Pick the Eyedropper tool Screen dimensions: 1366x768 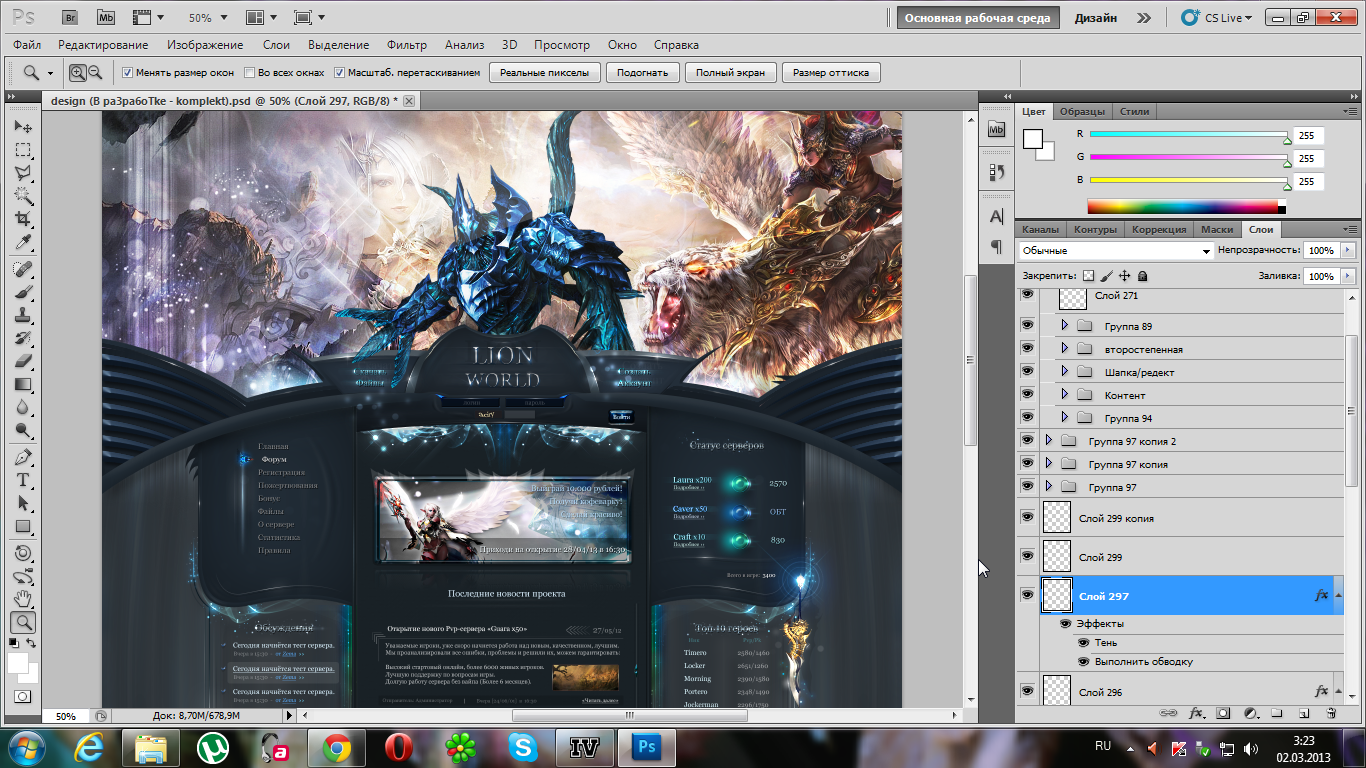tap(23, 242)
